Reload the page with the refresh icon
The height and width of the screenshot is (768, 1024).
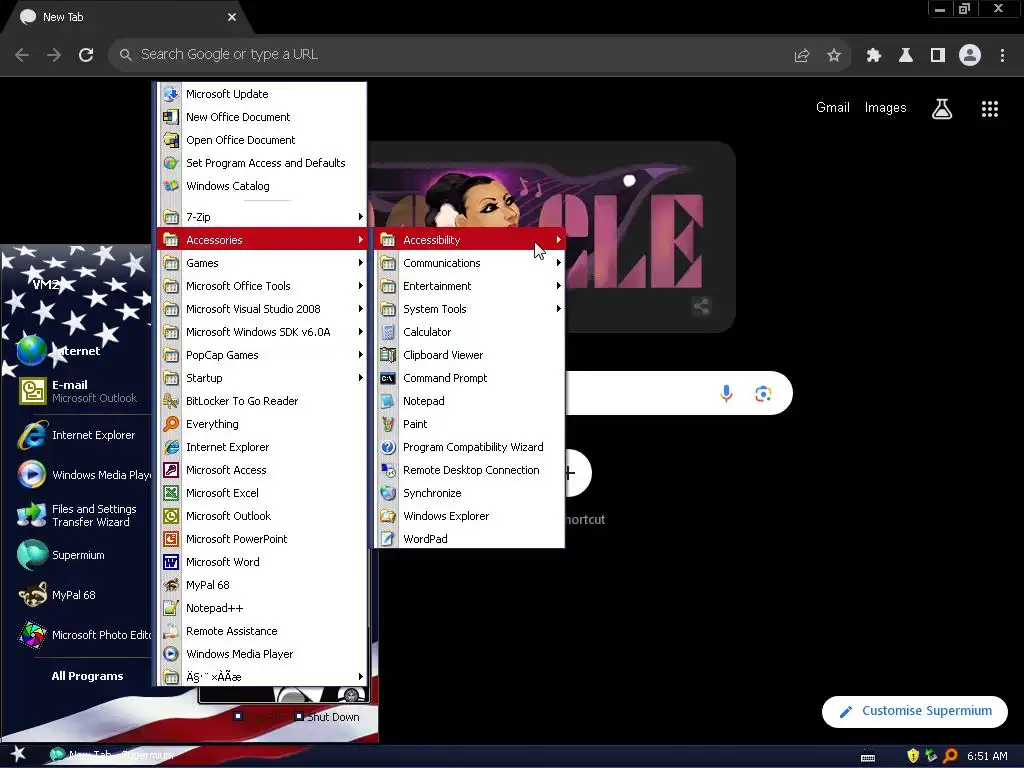pyautogui.click(x=86, y=55)
